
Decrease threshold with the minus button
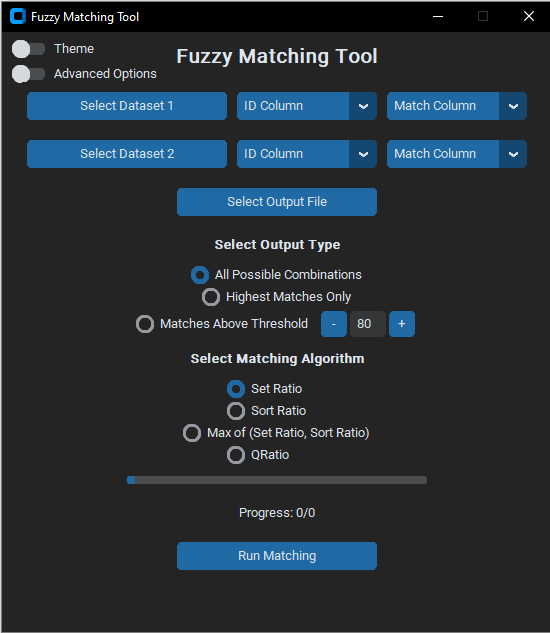pos(334,324)
